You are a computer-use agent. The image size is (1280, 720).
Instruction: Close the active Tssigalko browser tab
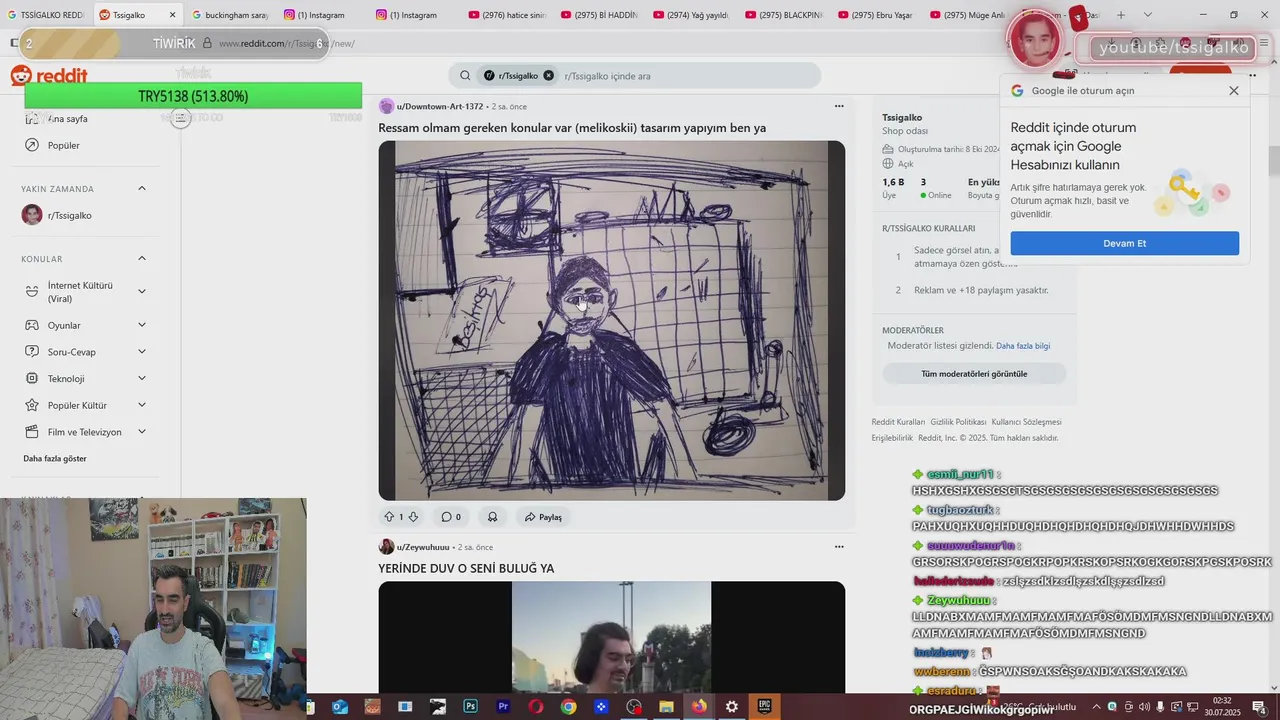point(172,15)
